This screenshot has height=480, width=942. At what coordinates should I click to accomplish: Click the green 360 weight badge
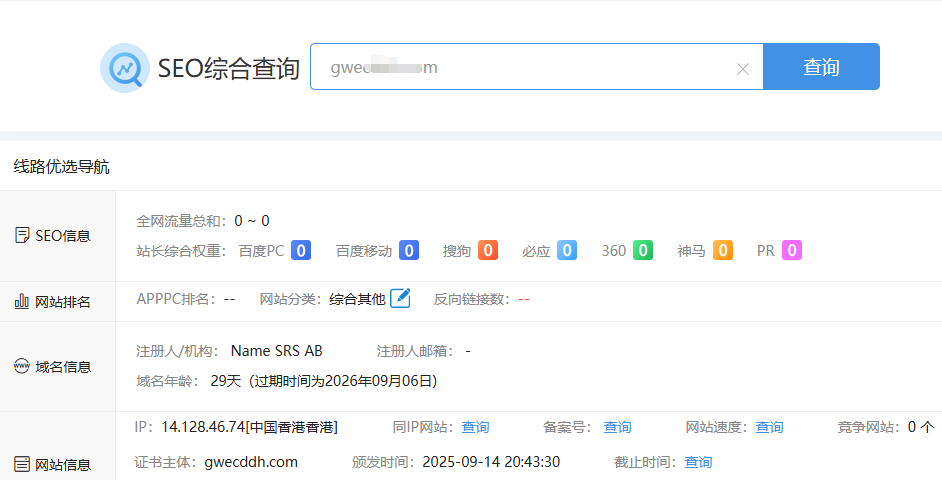coord(643,250)
